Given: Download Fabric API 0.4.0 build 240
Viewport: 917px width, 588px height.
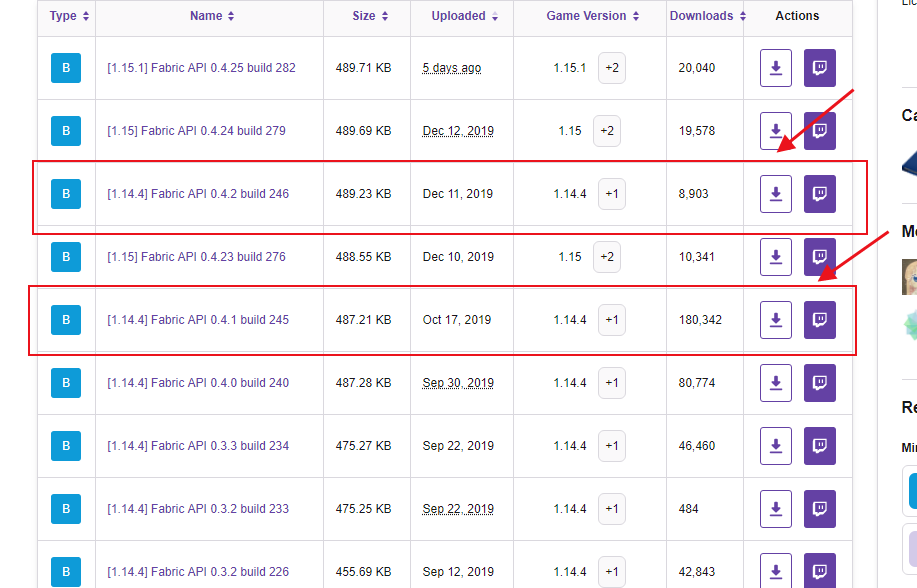Looking at the screenshot, I should click(775, 383).
